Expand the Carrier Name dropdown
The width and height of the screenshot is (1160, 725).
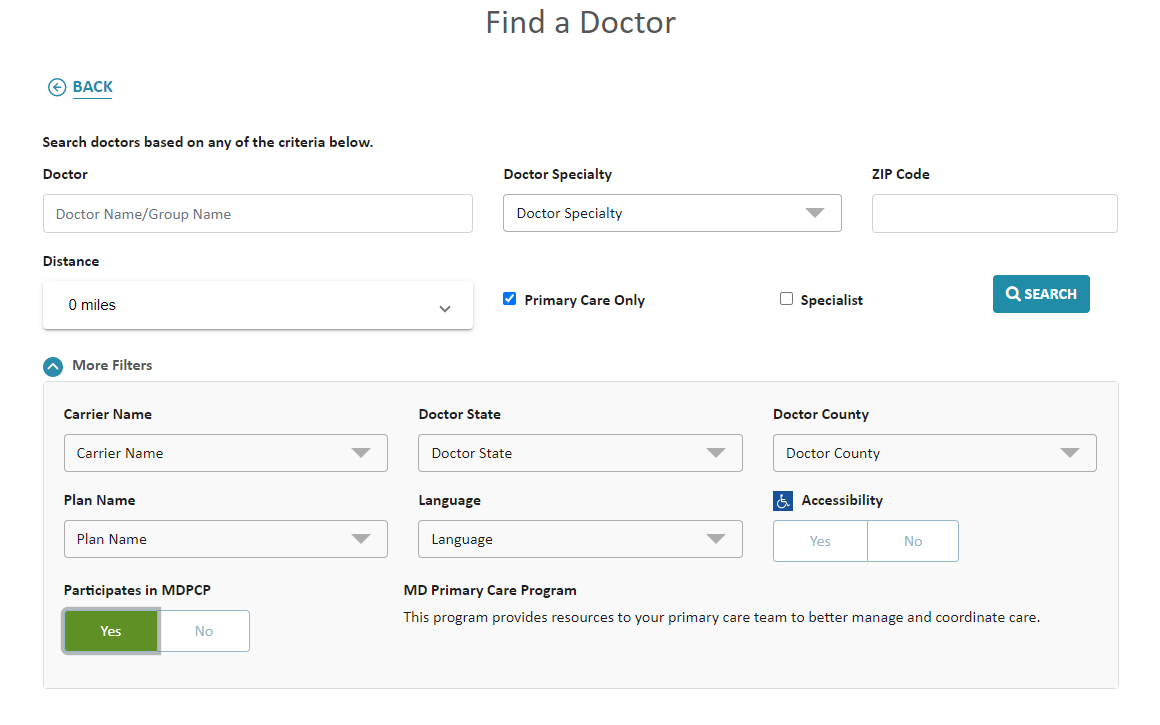[225, 453]
